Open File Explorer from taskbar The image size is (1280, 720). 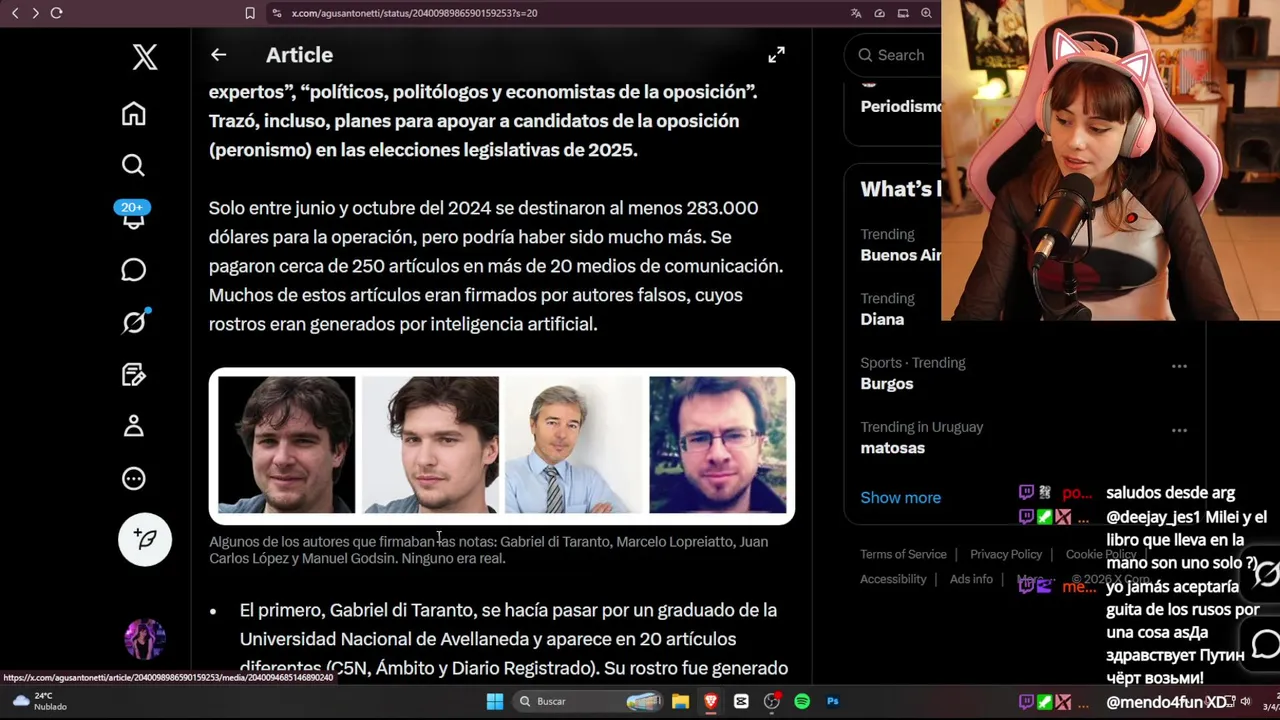[x=680, y=701]
